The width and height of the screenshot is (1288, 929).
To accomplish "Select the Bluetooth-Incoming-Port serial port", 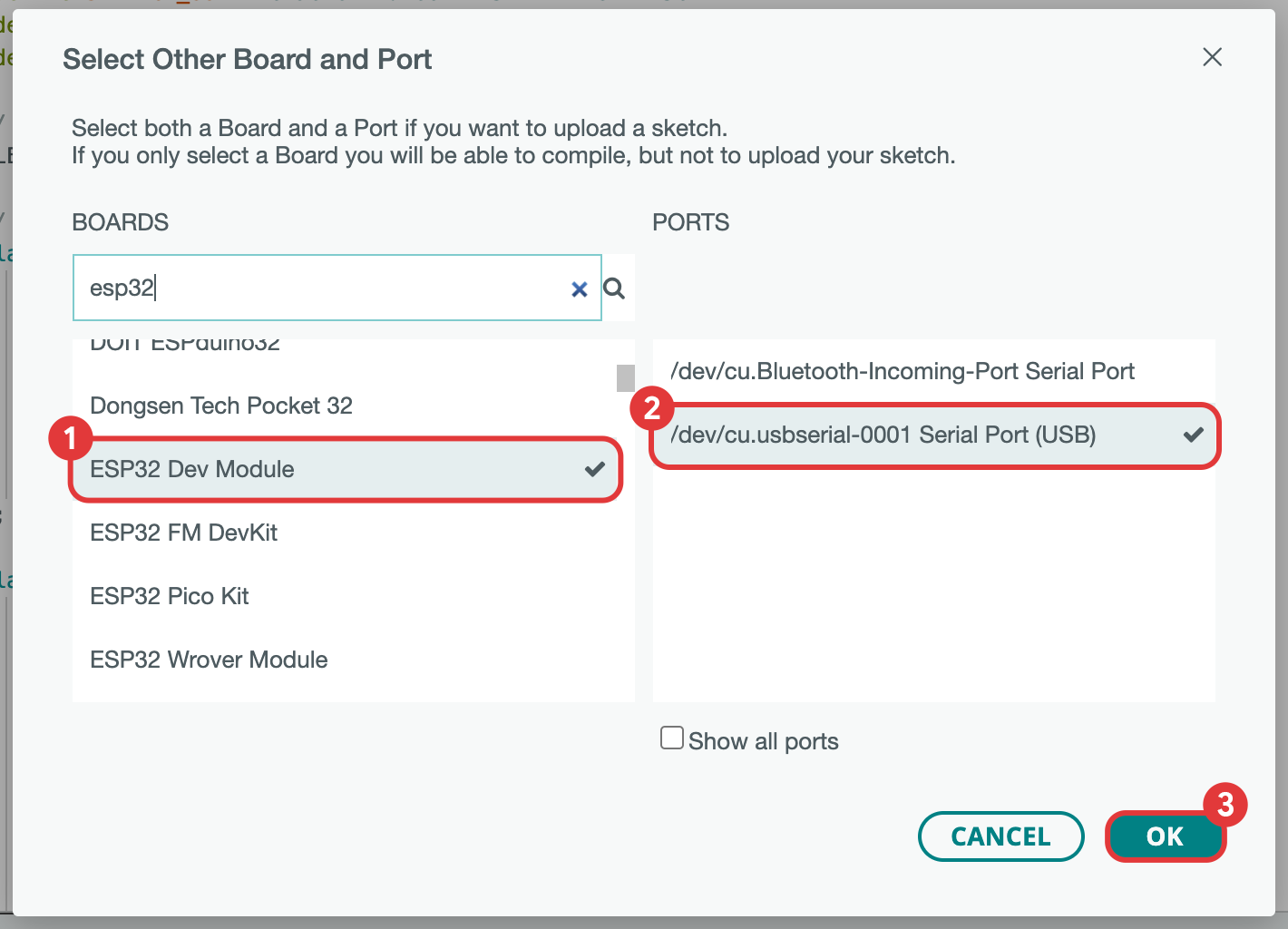I will 903,371.
